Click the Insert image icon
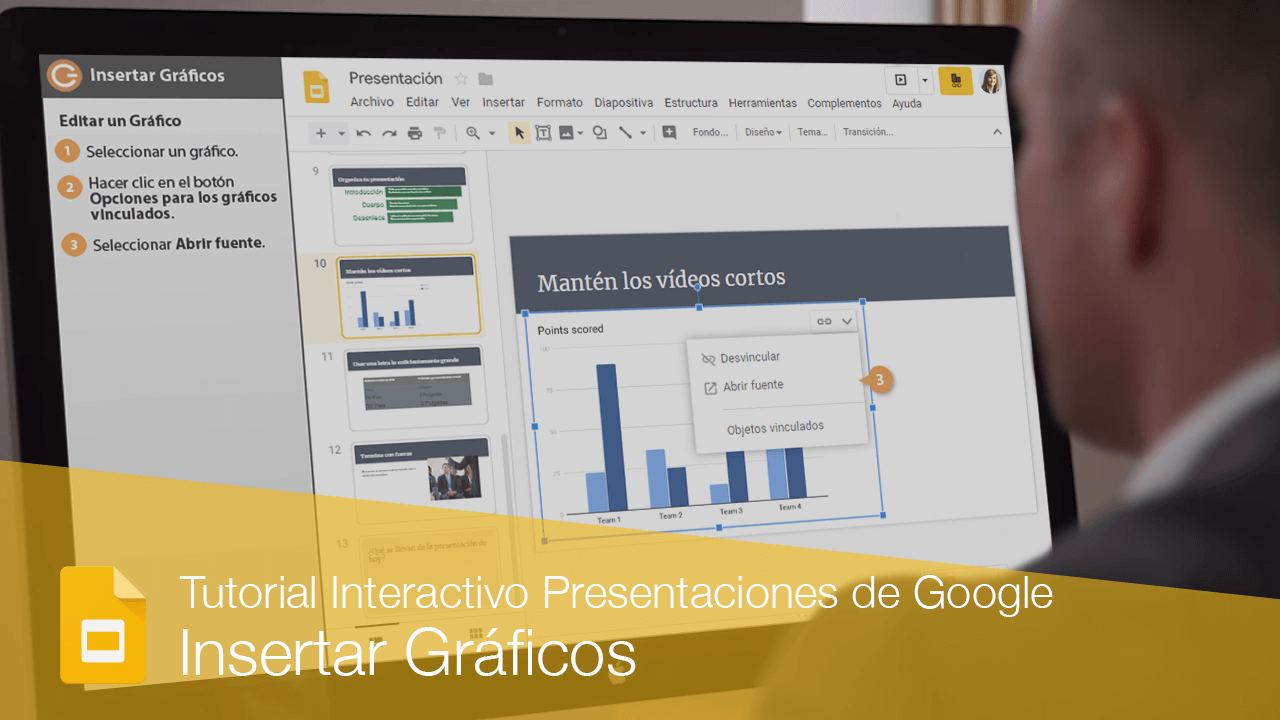Image resolution: width=1280 pixels, height=720 pixels. click(x=567, y=132)
